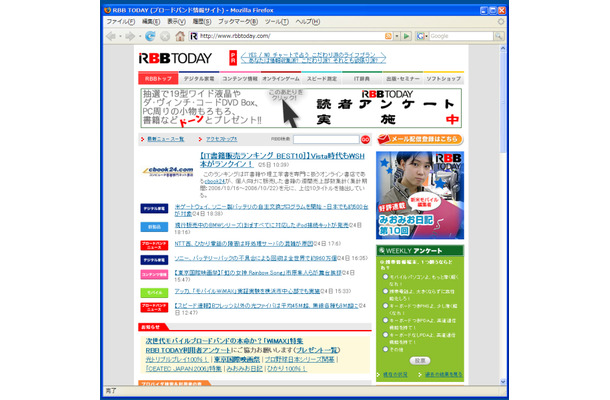
Task: Reload the page with the refresh icon
Action: [150, 36]
